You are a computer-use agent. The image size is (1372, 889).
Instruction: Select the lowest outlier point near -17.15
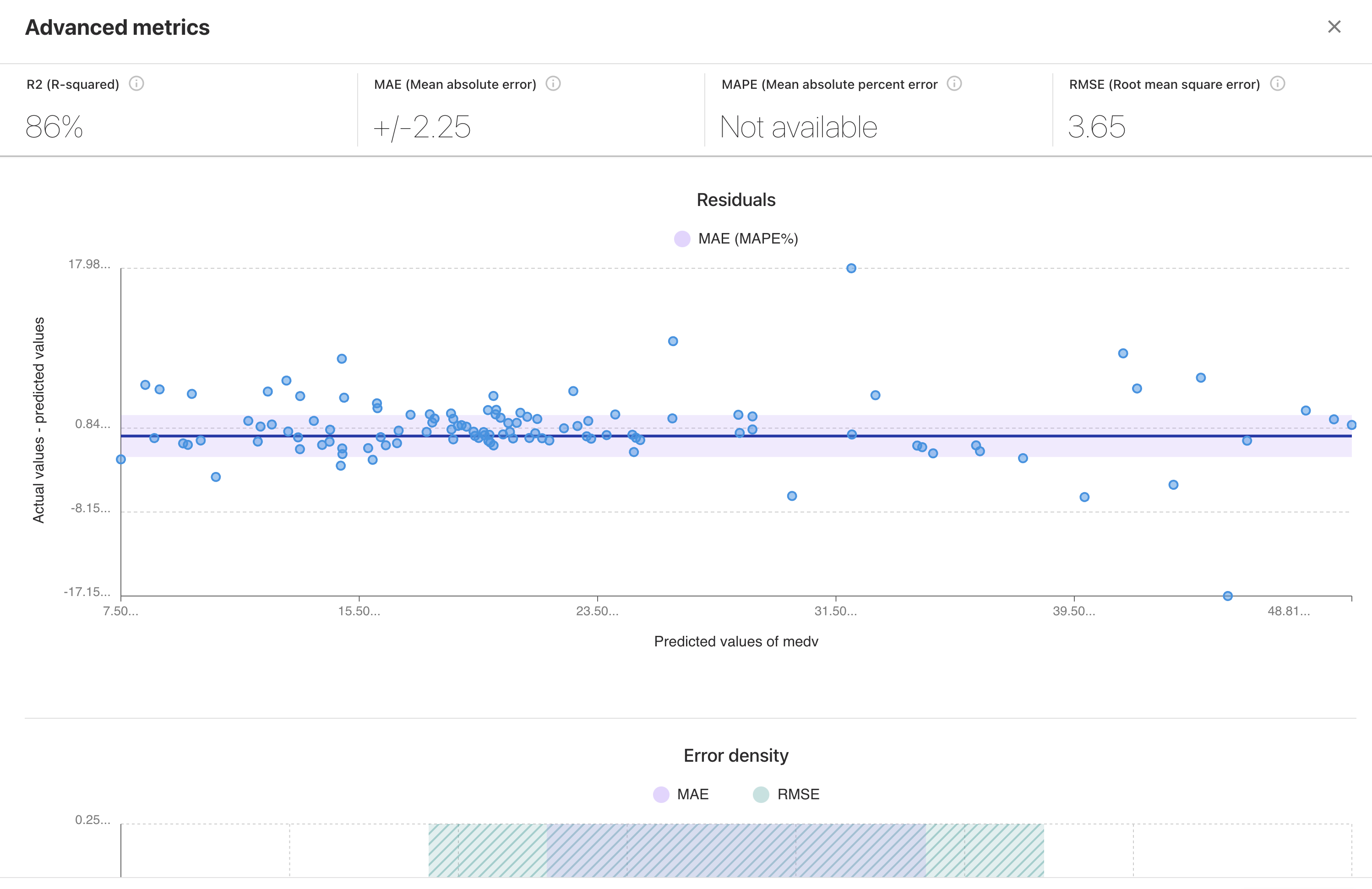pos(1227,596)
